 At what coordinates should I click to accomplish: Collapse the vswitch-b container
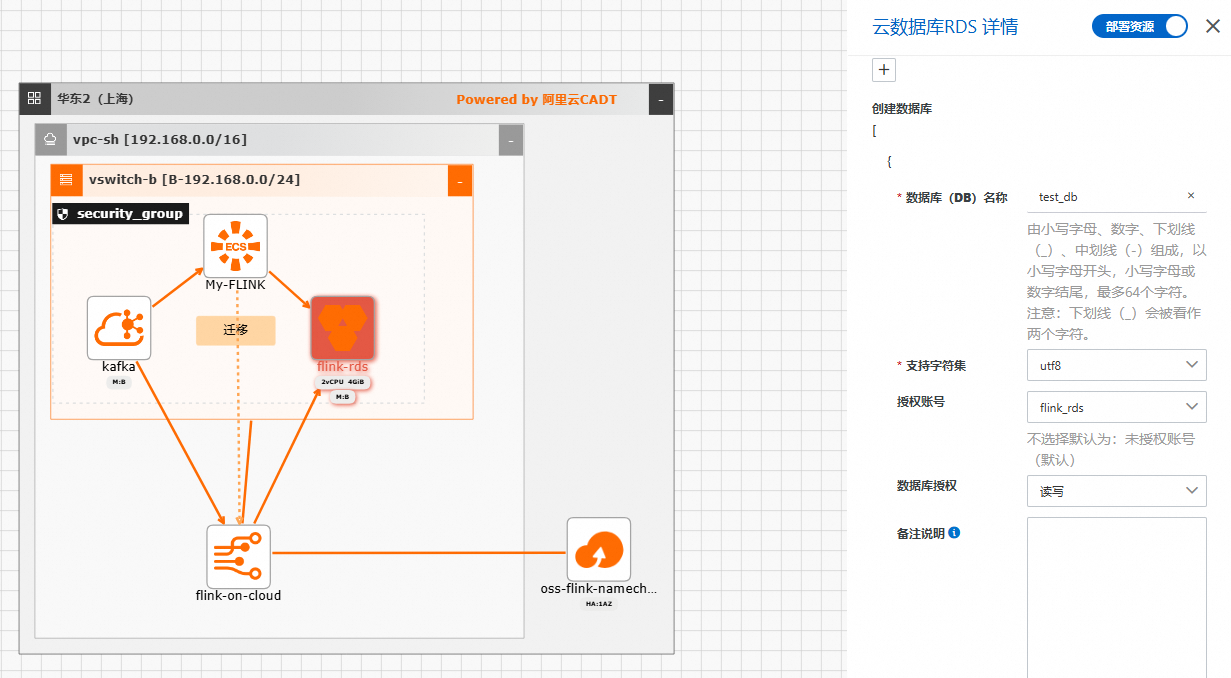(459, 180)
